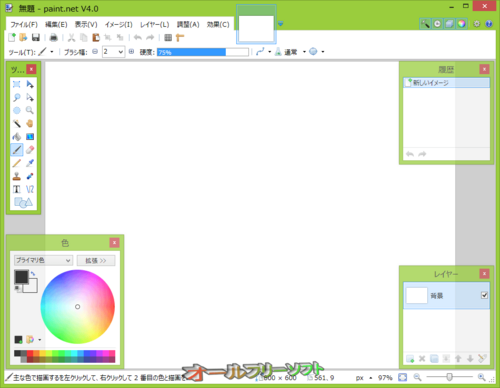
Task: Select the Pan hand tool
Action: pos(30,123)
